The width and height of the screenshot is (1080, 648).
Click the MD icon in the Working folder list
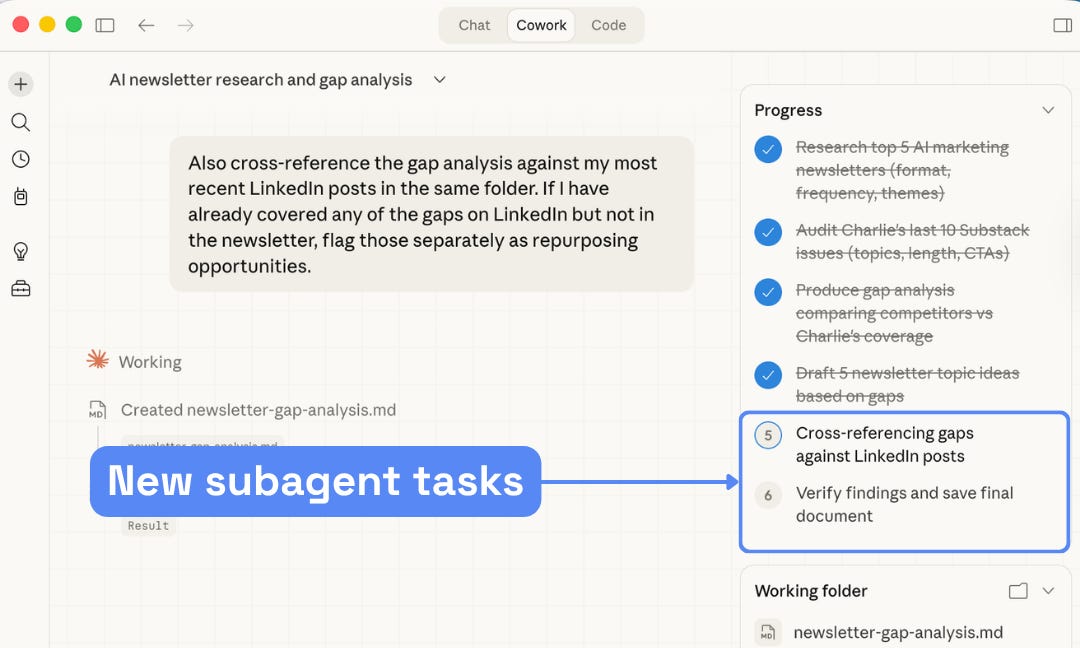(767, 632)
